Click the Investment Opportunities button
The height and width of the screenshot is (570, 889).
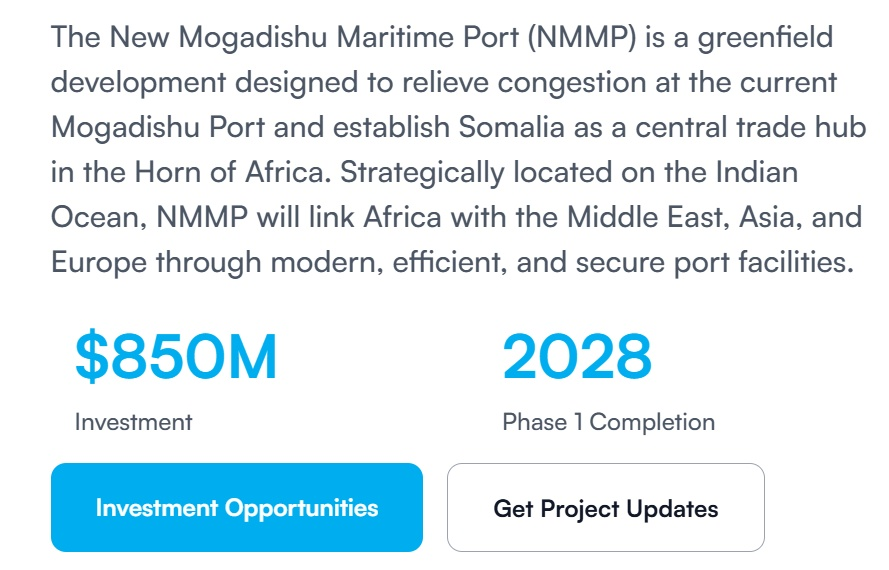point(237,507)
